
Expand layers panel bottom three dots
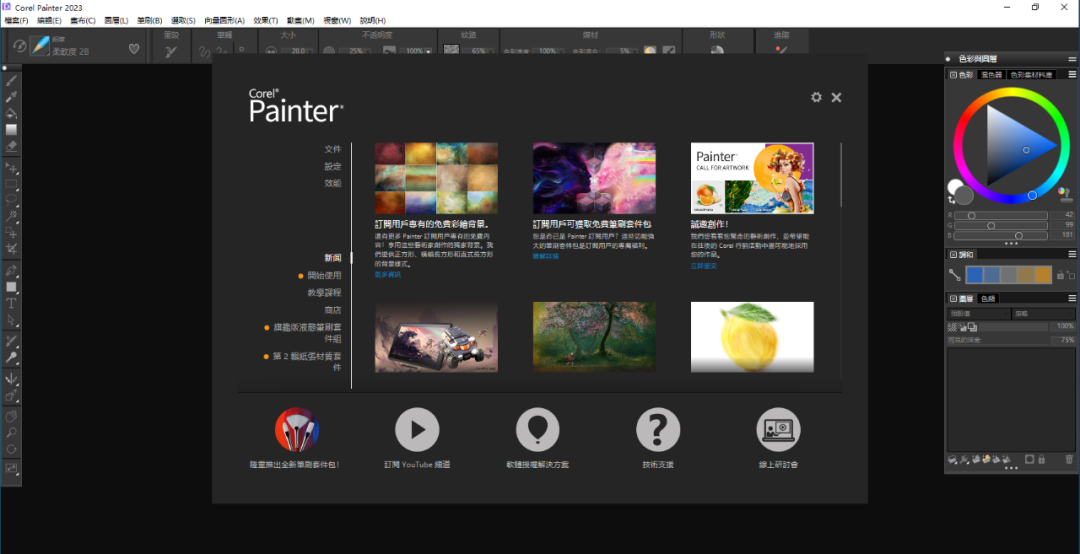[x=1011, y=468]
